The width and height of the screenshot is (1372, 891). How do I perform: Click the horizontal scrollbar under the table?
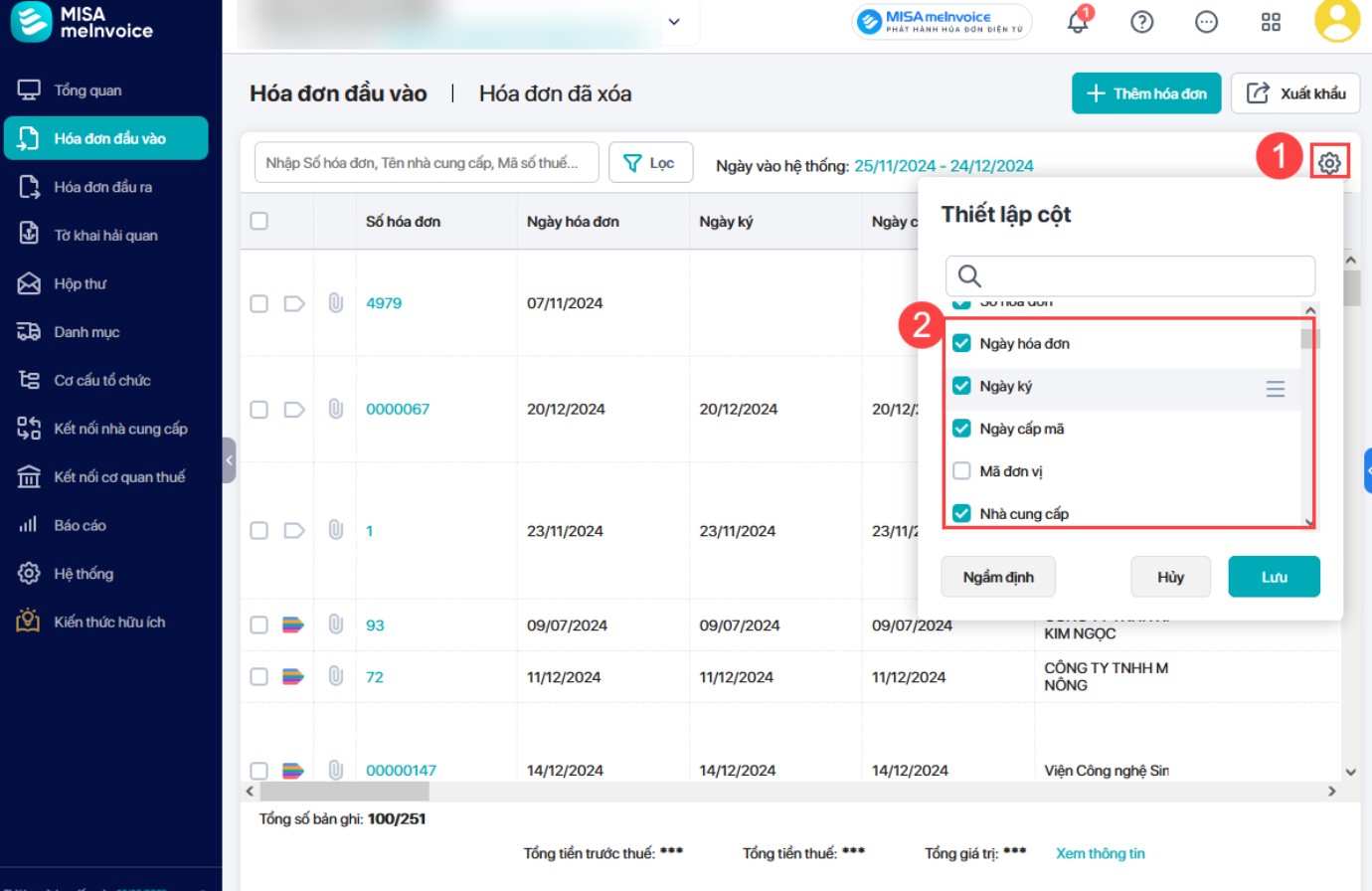click(344, 792)
